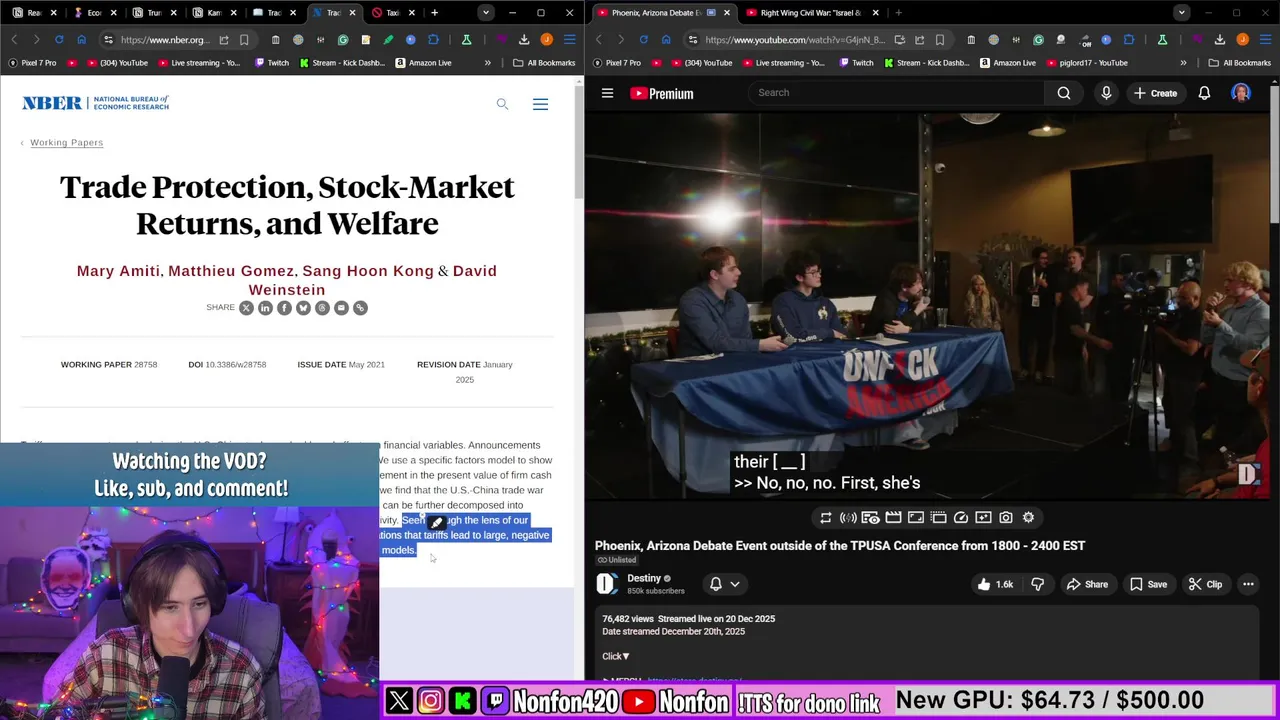Open the YouTube Create button
This screenshot has width=1280, height=720.
[x=1155, y=93]
